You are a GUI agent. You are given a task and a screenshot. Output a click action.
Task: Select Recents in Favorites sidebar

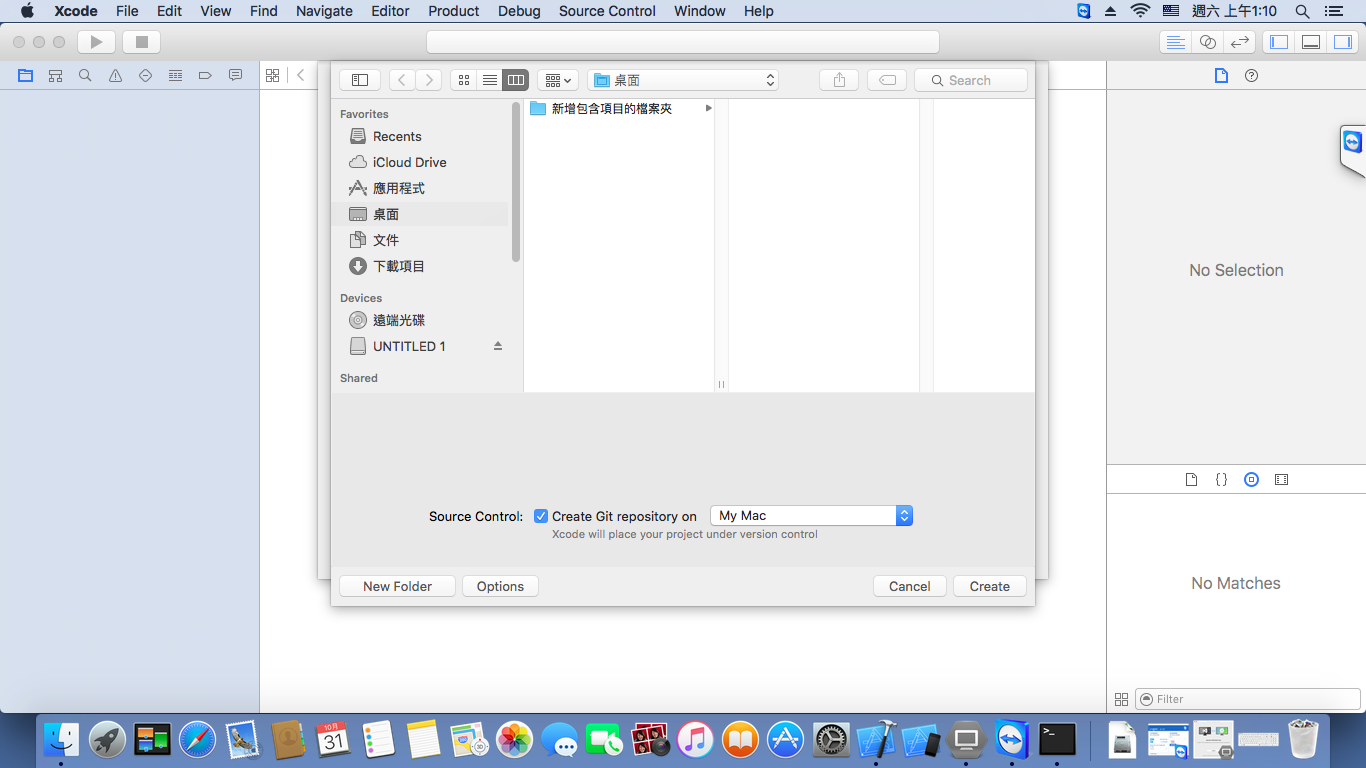(419, 136)
